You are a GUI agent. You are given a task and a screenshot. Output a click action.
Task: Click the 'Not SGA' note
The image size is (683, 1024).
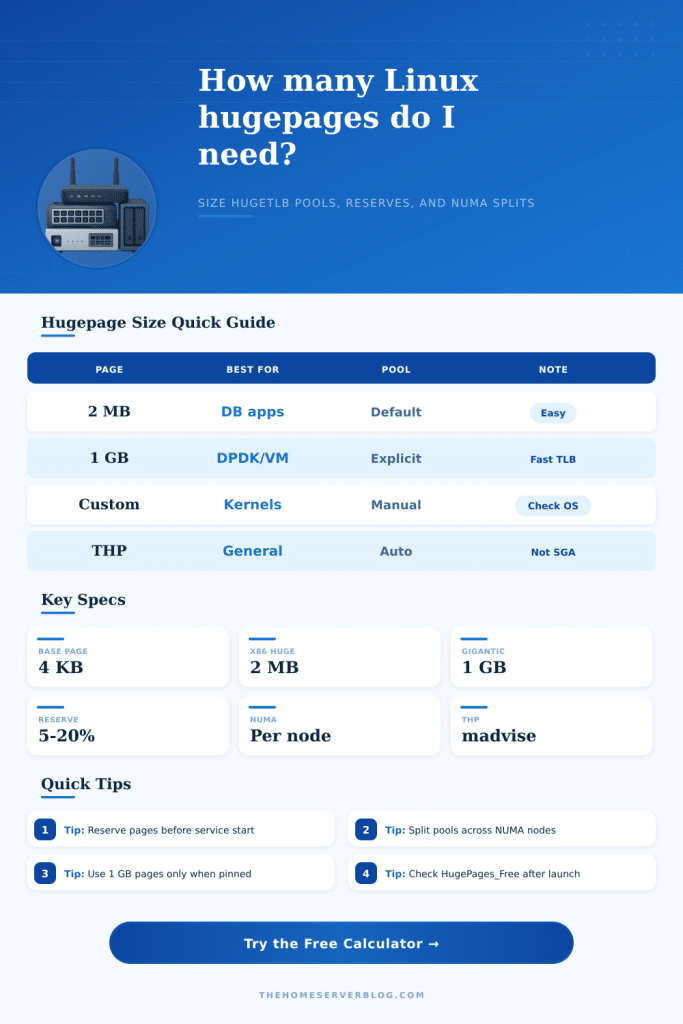[552, 552]
